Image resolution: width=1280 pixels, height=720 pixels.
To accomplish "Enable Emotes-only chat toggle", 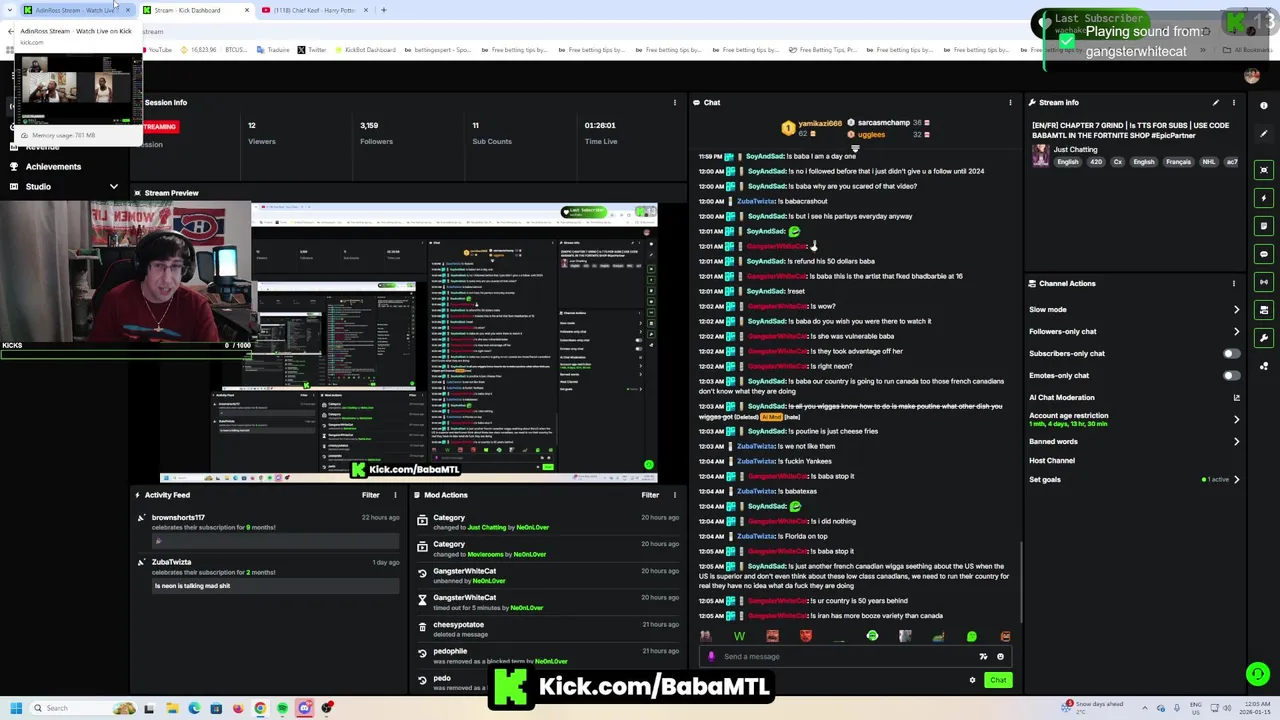I will (x=1231, y=375).
